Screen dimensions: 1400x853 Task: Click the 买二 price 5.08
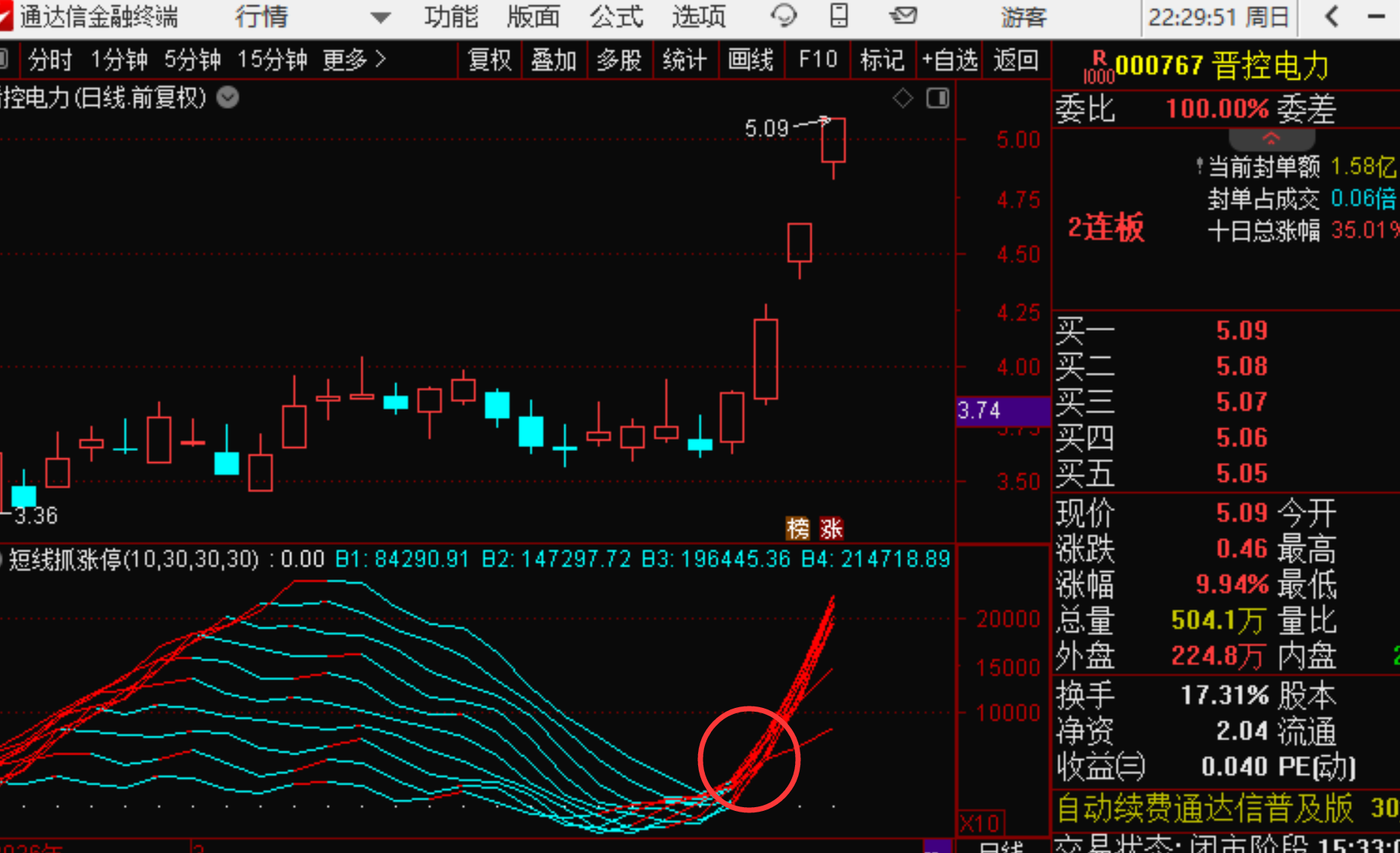tap(1241, 366)
